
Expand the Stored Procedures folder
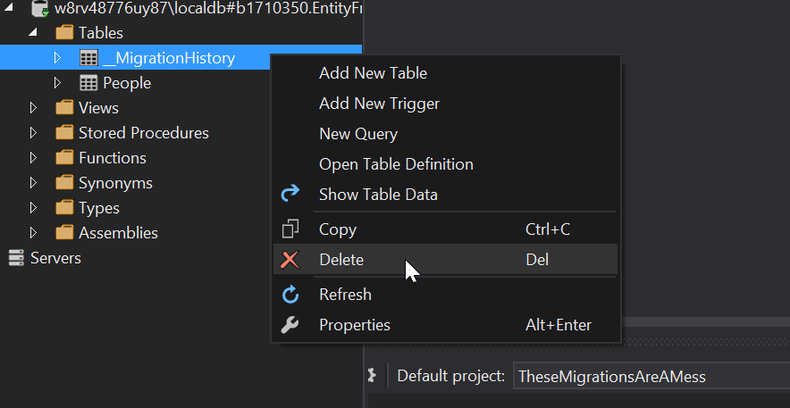click(x=33, y=133)
